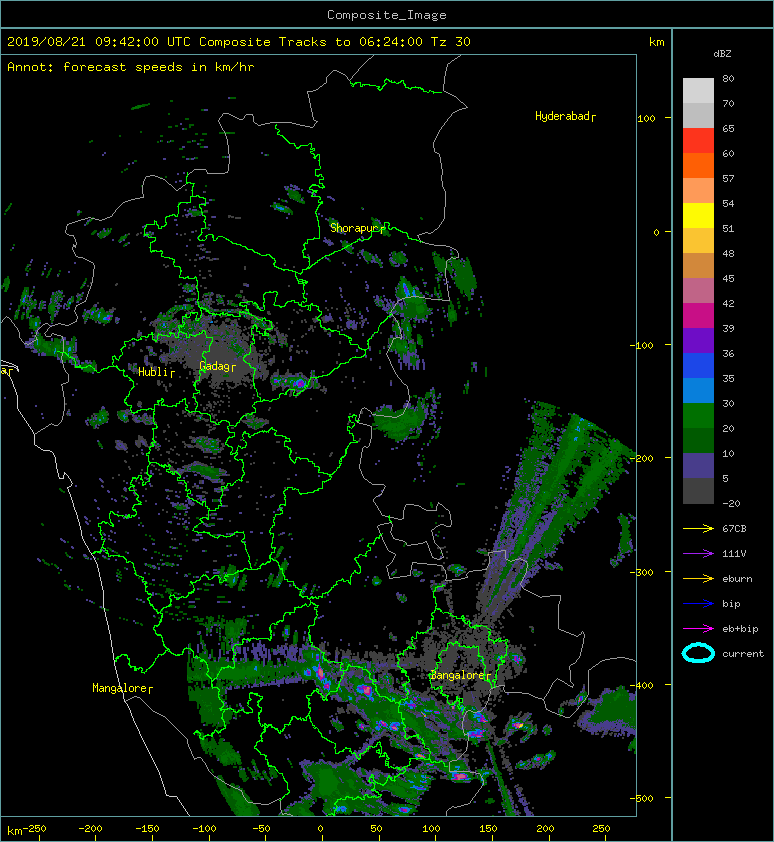
Task: Click the 36 value on dBZ scale
Action: tap(728, 353)
